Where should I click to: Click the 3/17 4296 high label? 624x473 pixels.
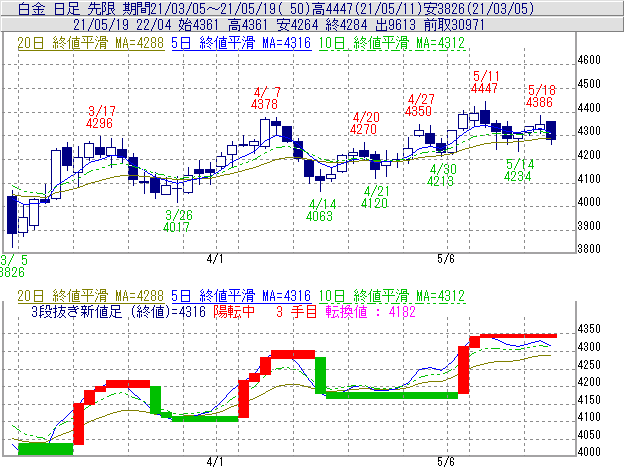100,117
